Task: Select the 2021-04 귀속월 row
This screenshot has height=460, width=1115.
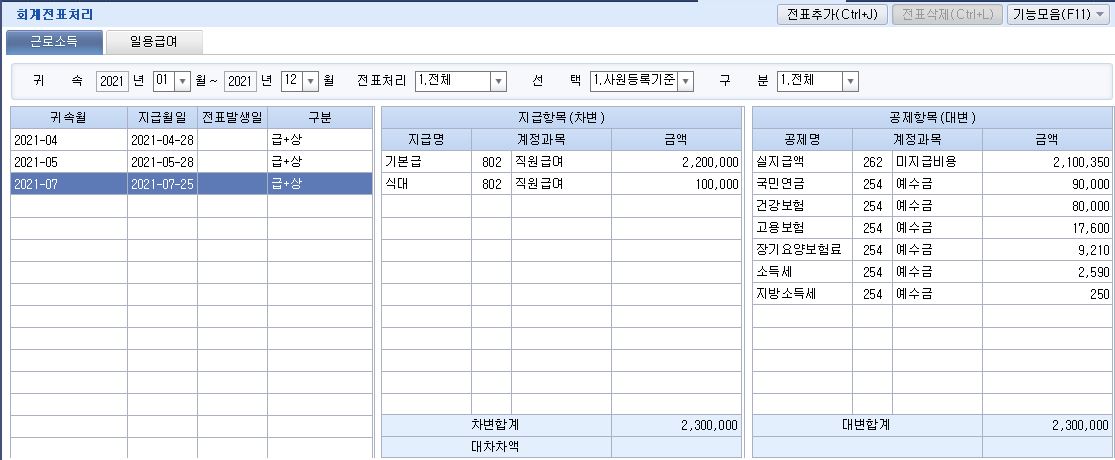Action: [191, 140]
